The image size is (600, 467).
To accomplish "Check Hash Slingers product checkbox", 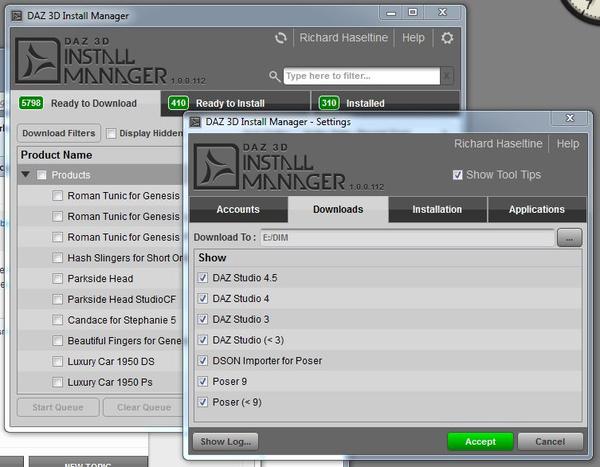I will pos(57,258).
